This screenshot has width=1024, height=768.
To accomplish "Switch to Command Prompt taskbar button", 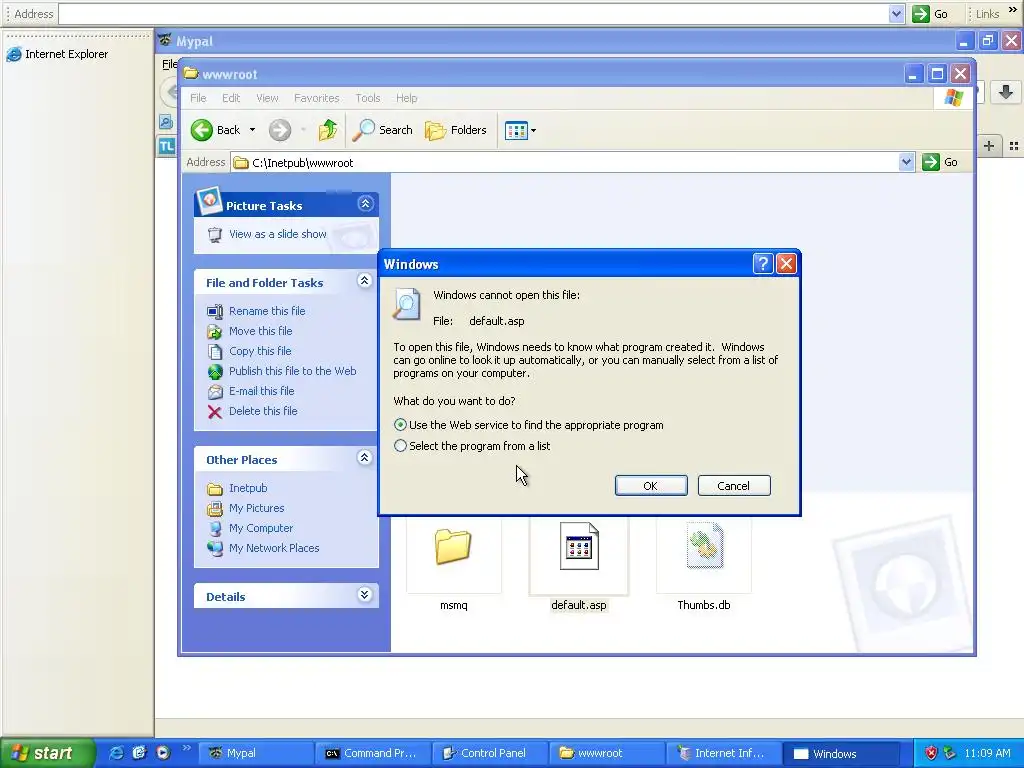I will (373, 753).
